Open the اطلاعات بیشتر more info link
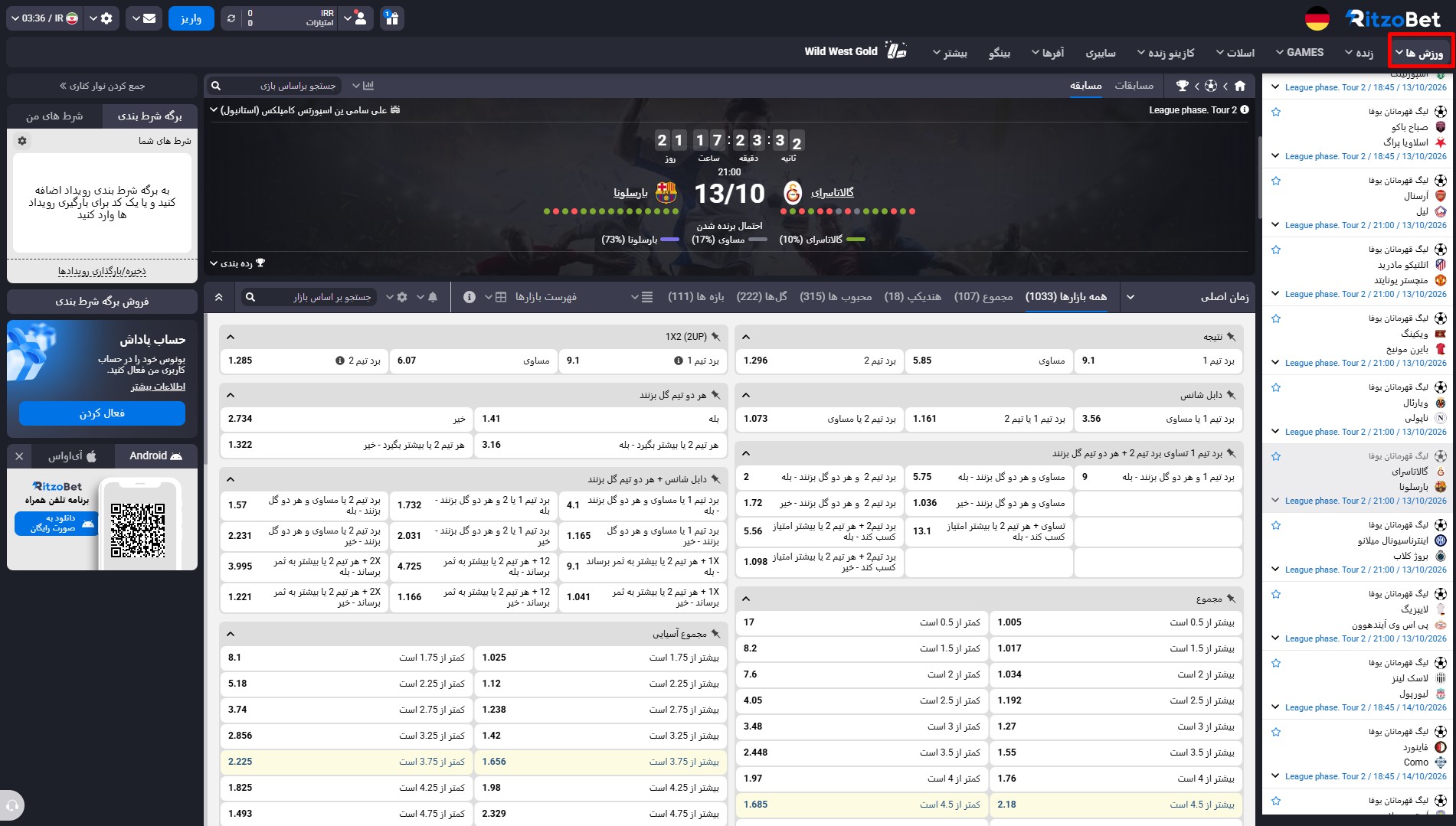 coord(158,387)
